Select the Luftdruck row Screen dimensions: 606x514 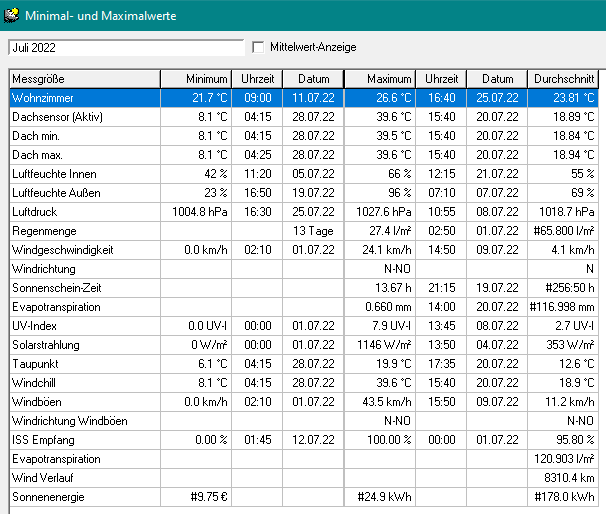pos(84,212)
